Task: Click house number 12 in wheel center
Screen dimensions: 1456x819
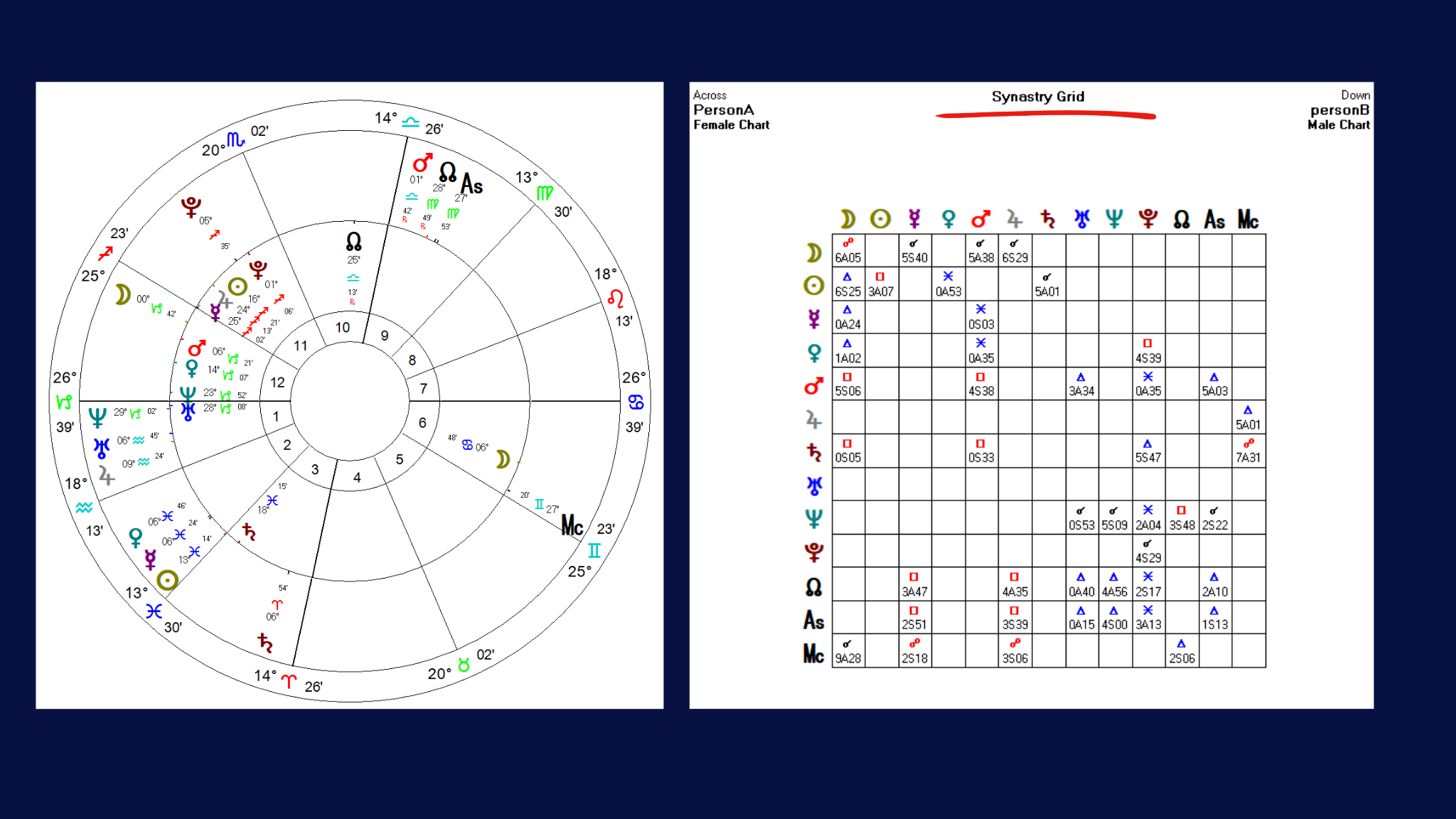Action: 277,382
